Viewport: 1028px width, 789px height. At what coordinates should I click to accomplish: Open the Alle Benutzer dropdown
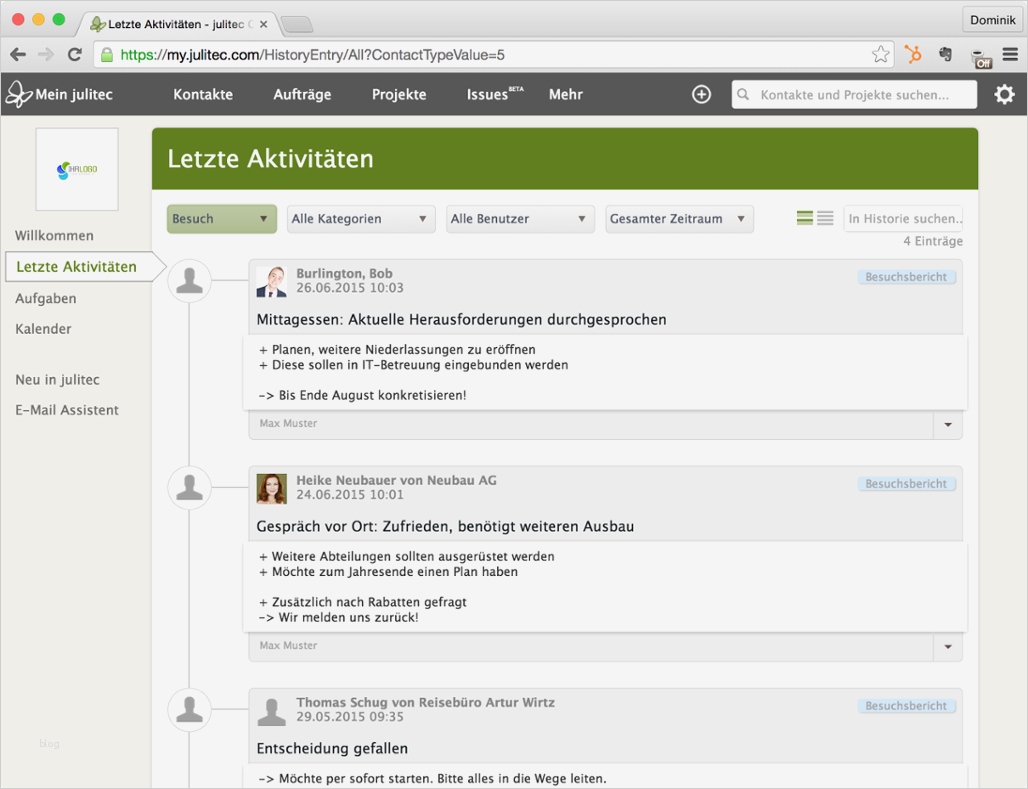click(520, 219)
